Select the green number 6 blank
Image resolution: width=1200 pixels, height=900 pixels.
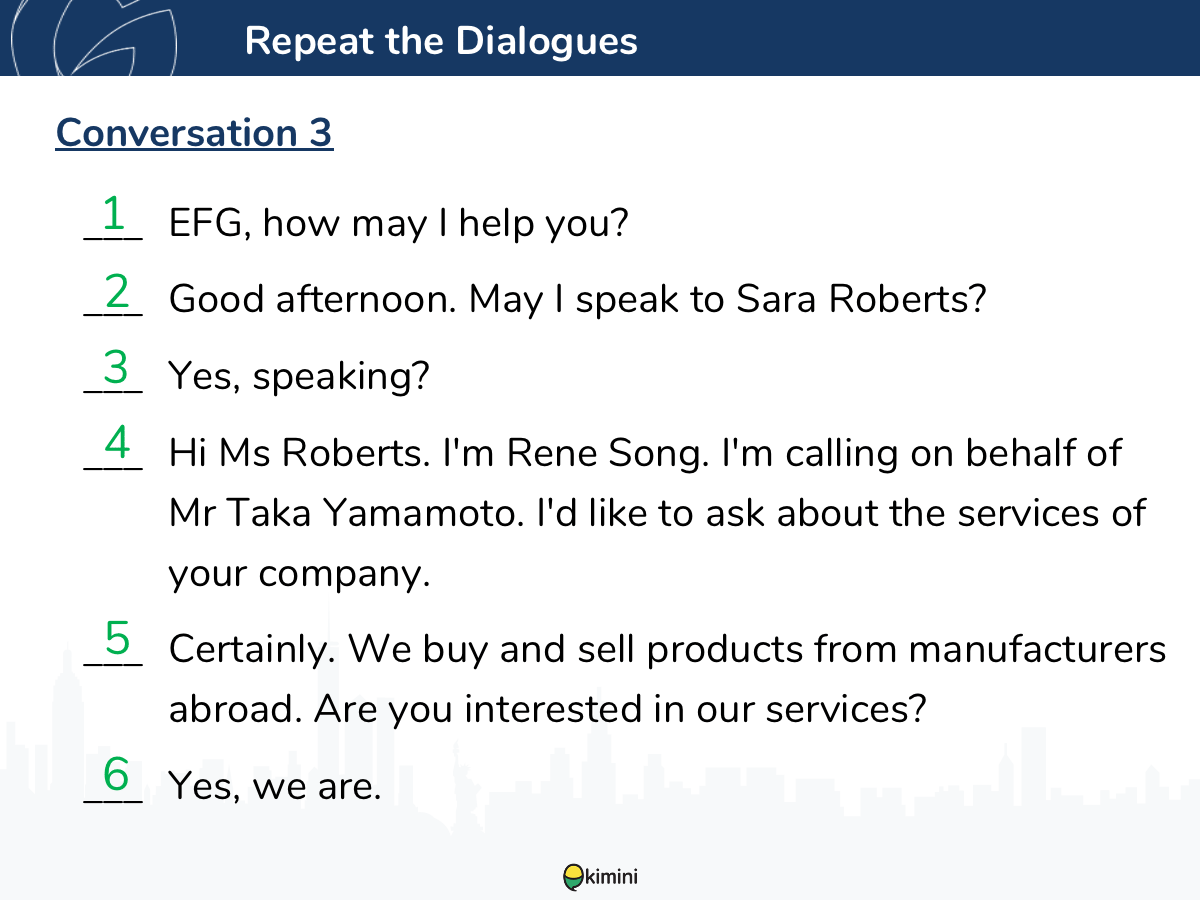[x=113, y=779]
